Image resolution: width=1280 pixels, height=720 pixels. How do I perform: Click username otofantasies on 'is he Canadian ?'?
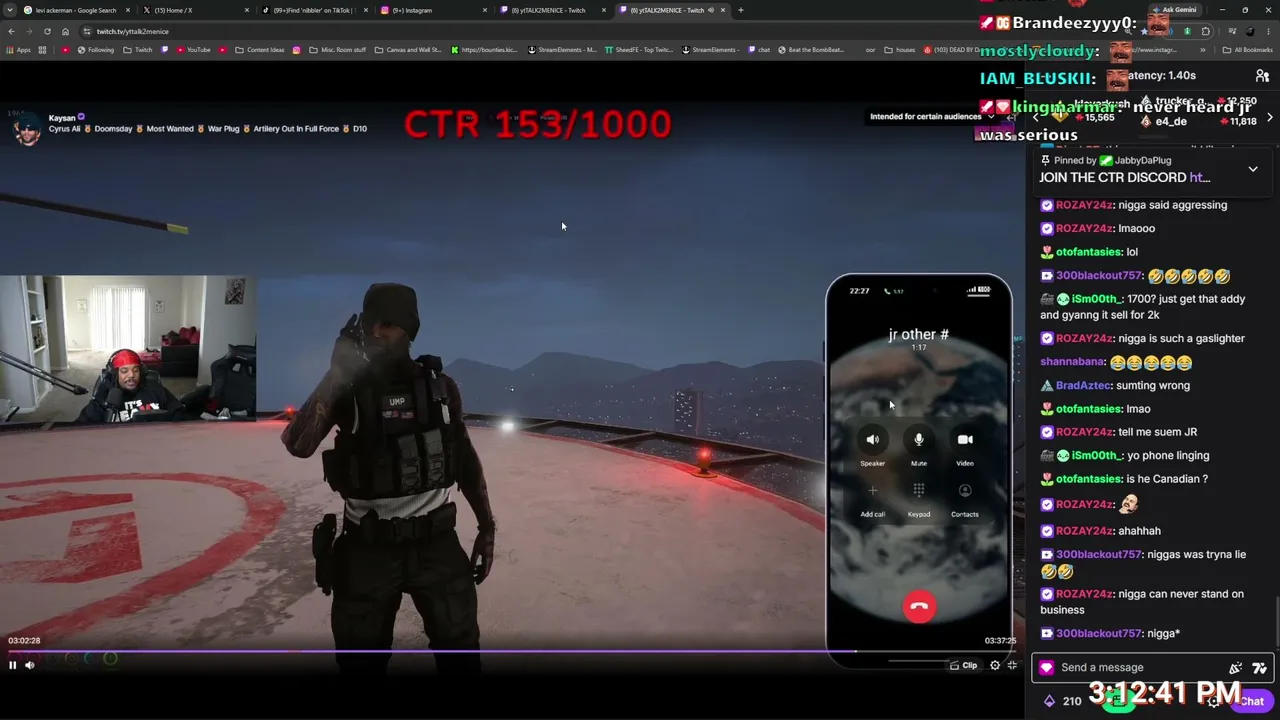1088,479
